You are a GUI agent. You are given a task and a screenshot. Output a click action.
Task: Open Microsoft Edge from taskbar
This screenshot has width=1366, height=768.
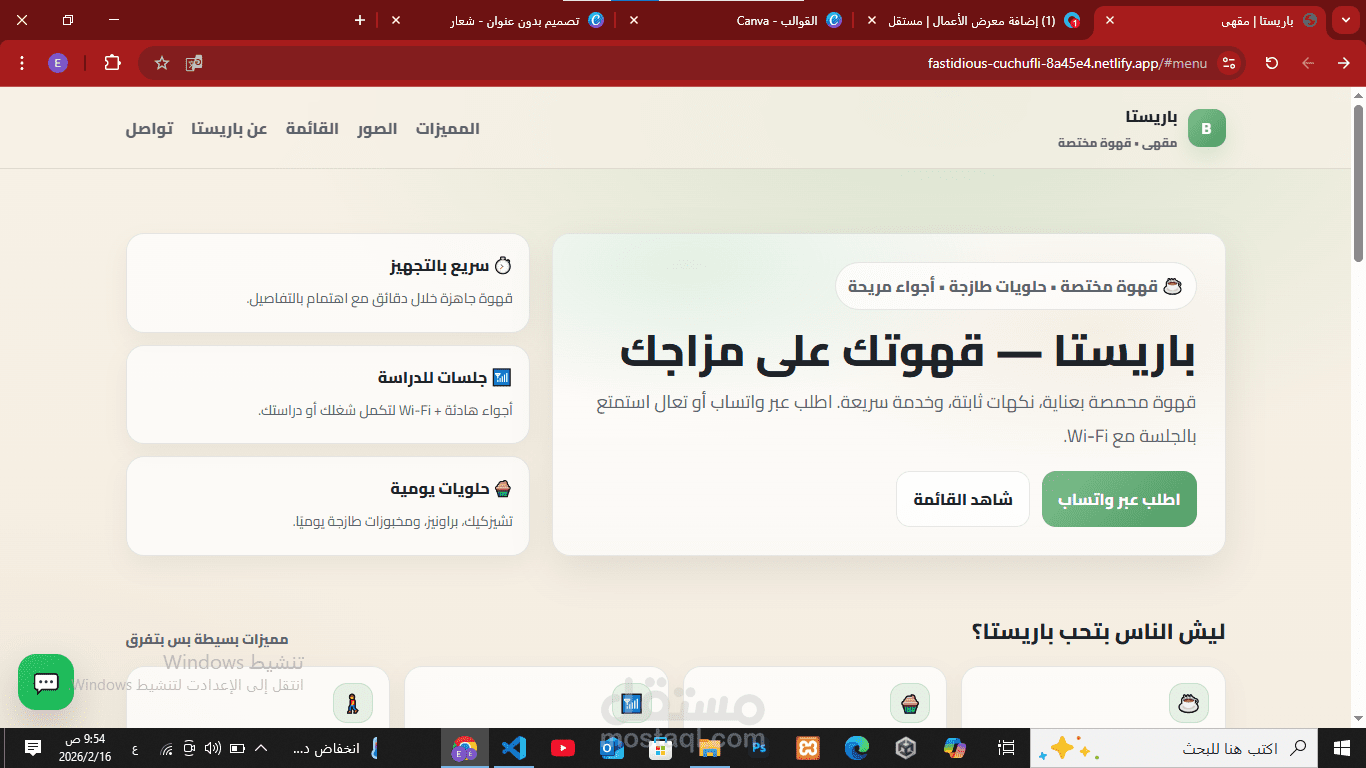[x=857, y=748]
